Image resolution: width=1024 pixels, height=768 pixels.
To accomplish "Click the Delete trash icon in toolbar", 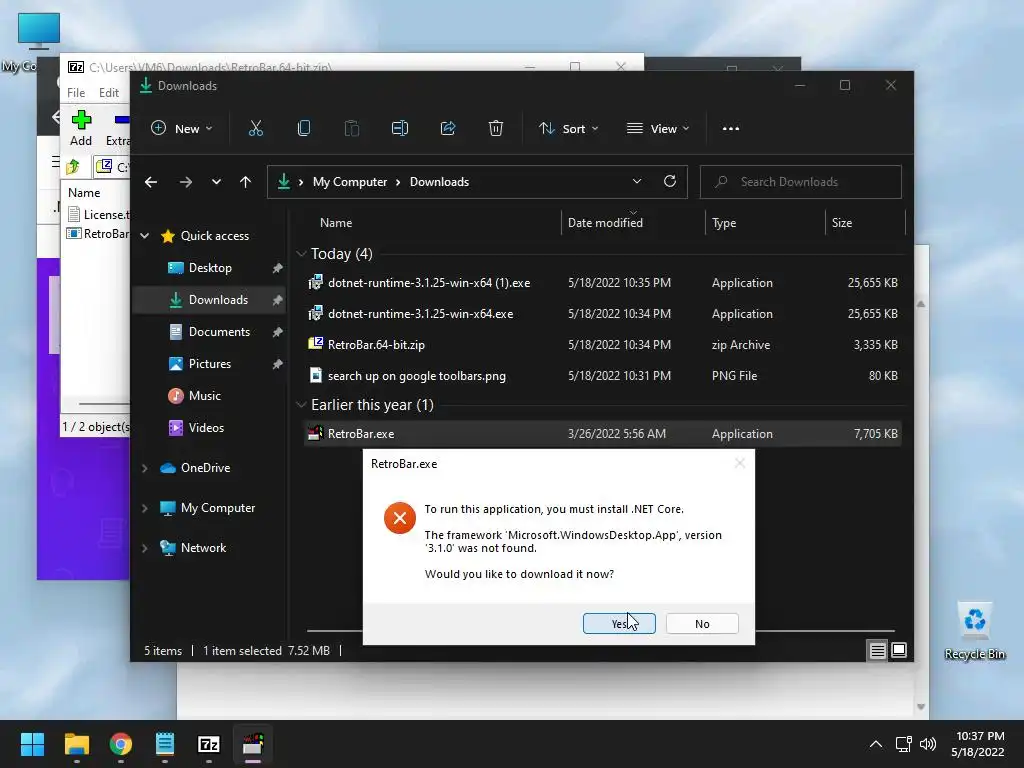I will [x=496, y=129].
